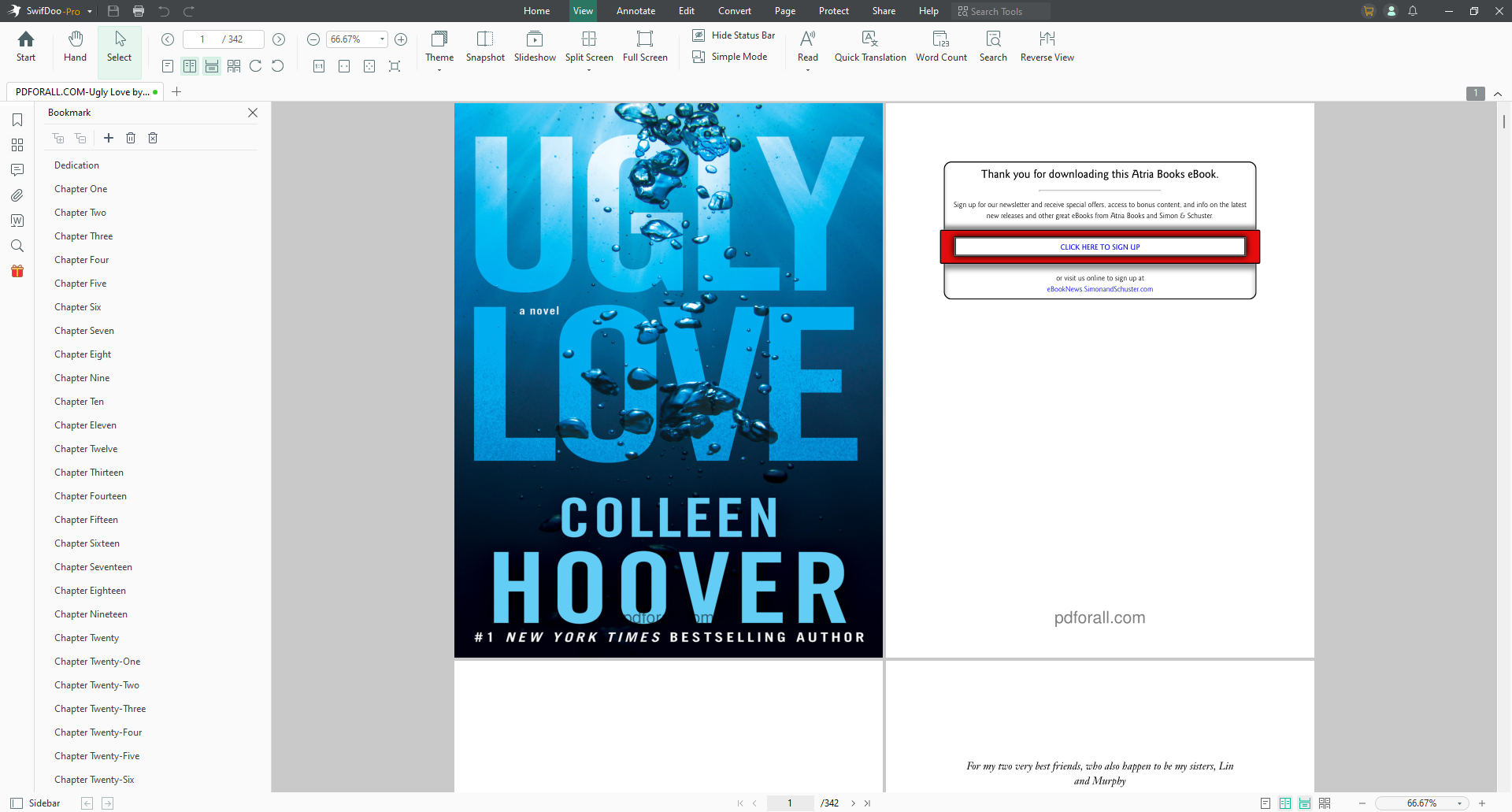The width and height of the screenshot is (1512, 812).
Task: Activate the Hand tool
Action: click(x=75, y=46)
